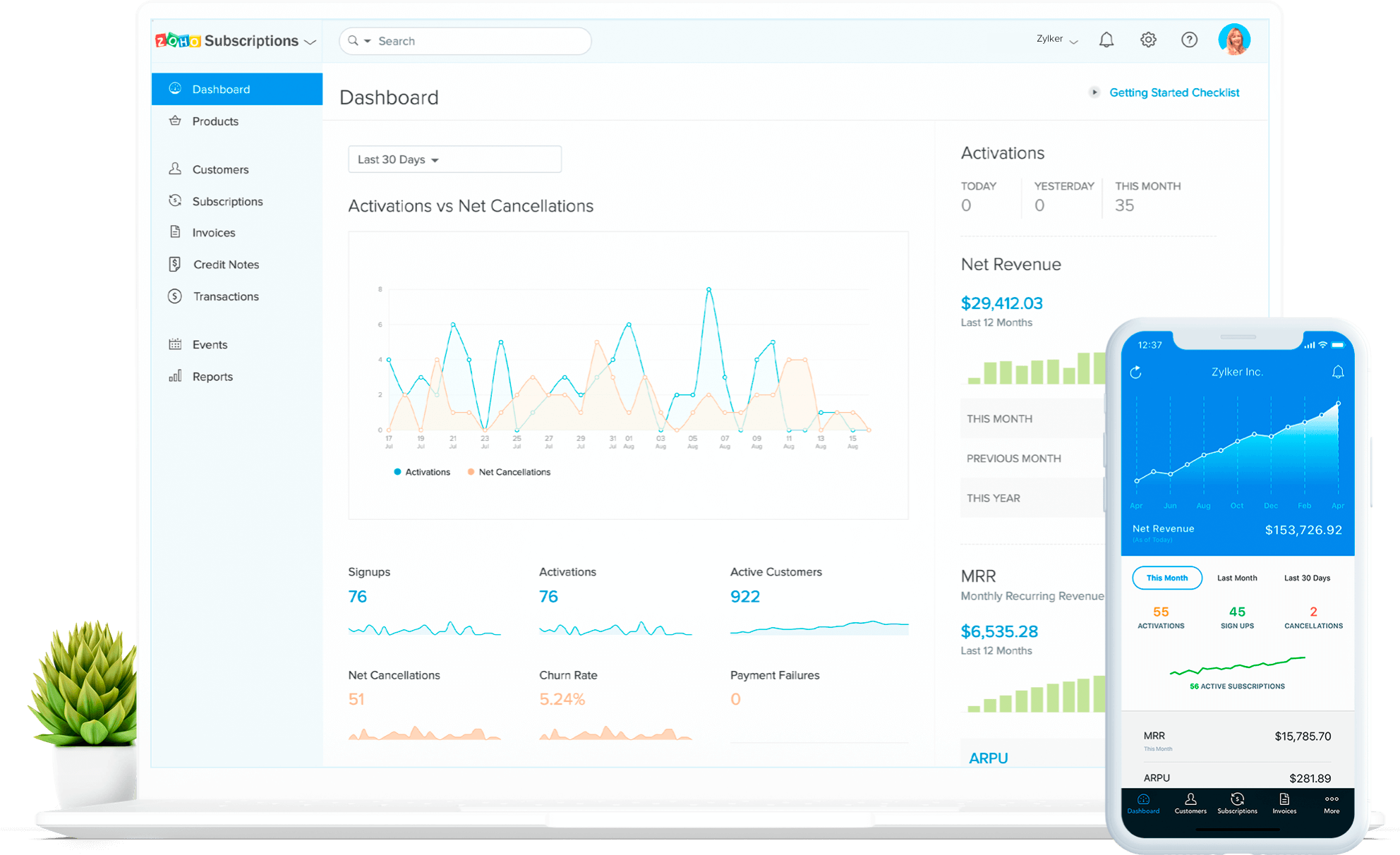1400x855 pixels.
Task: Go to Invoices in sidebar
Action: pyautogui.click(x=237, y=232)
